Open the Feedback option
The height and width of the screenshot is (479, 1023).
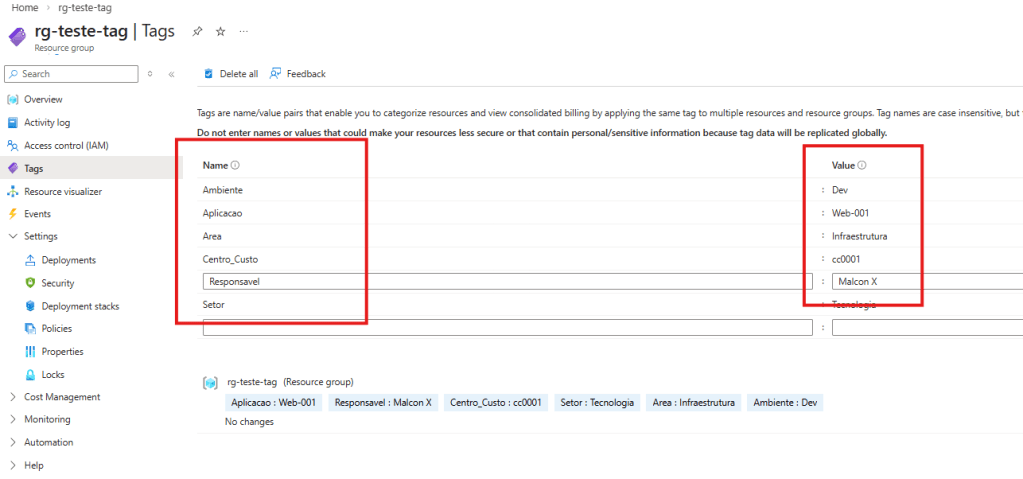[298, 74]
